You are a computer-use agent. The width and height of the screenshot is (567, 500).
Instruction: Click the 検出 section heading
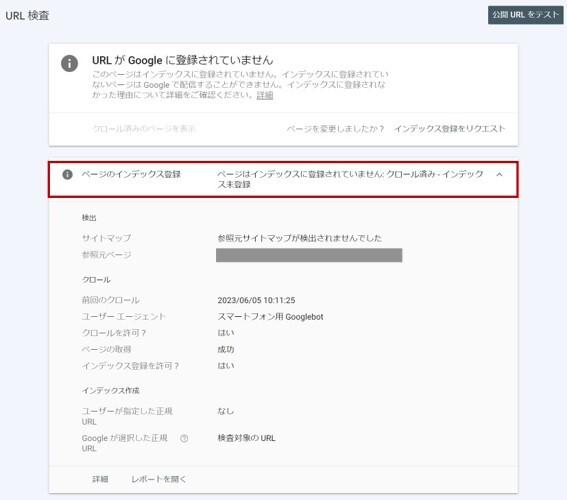[x=89, y=218]
